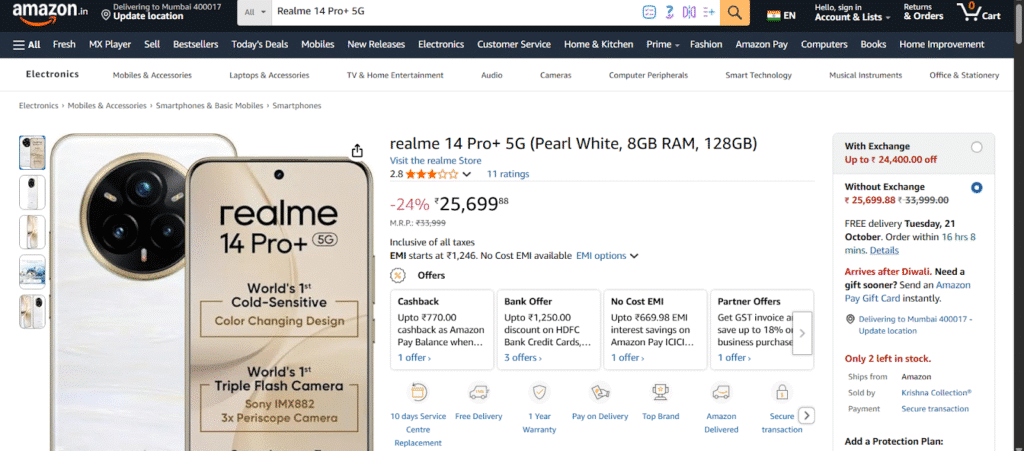1024x451 pixels.
Task: Click the Amazon.in logo
Action: (x=50, y=12)
